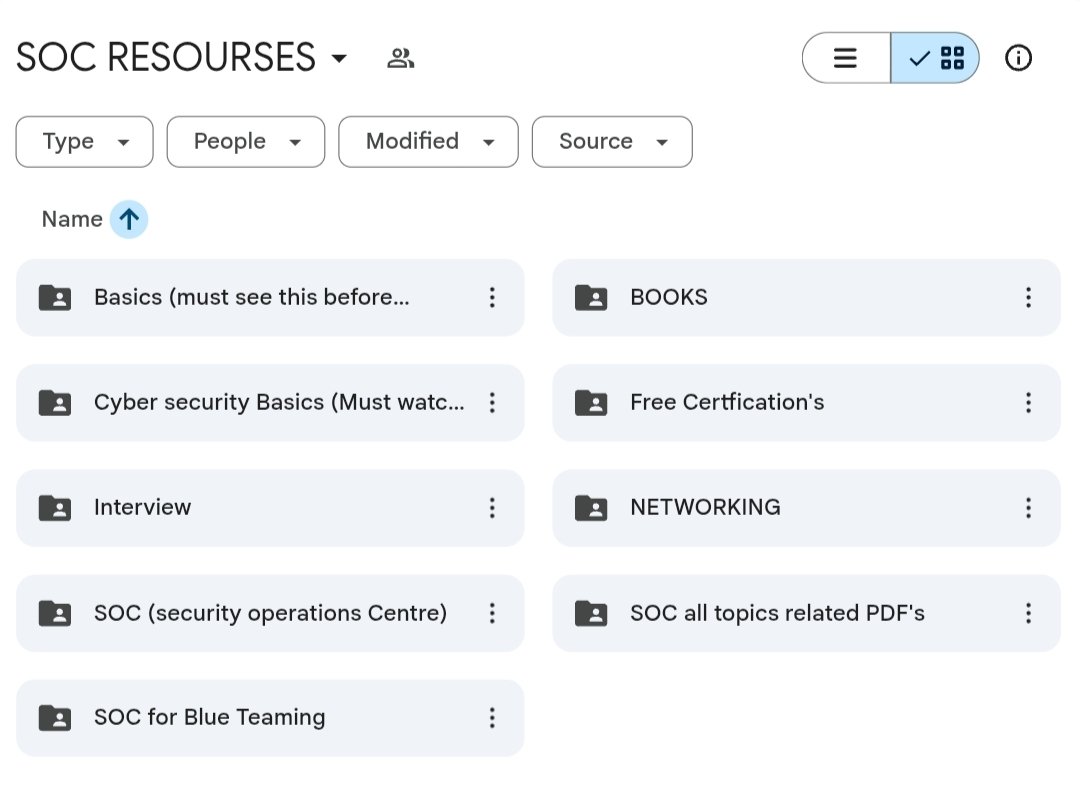Select the 'Interview' folder name
Viewport: 1080px width, 788px height.
[143, 508]
